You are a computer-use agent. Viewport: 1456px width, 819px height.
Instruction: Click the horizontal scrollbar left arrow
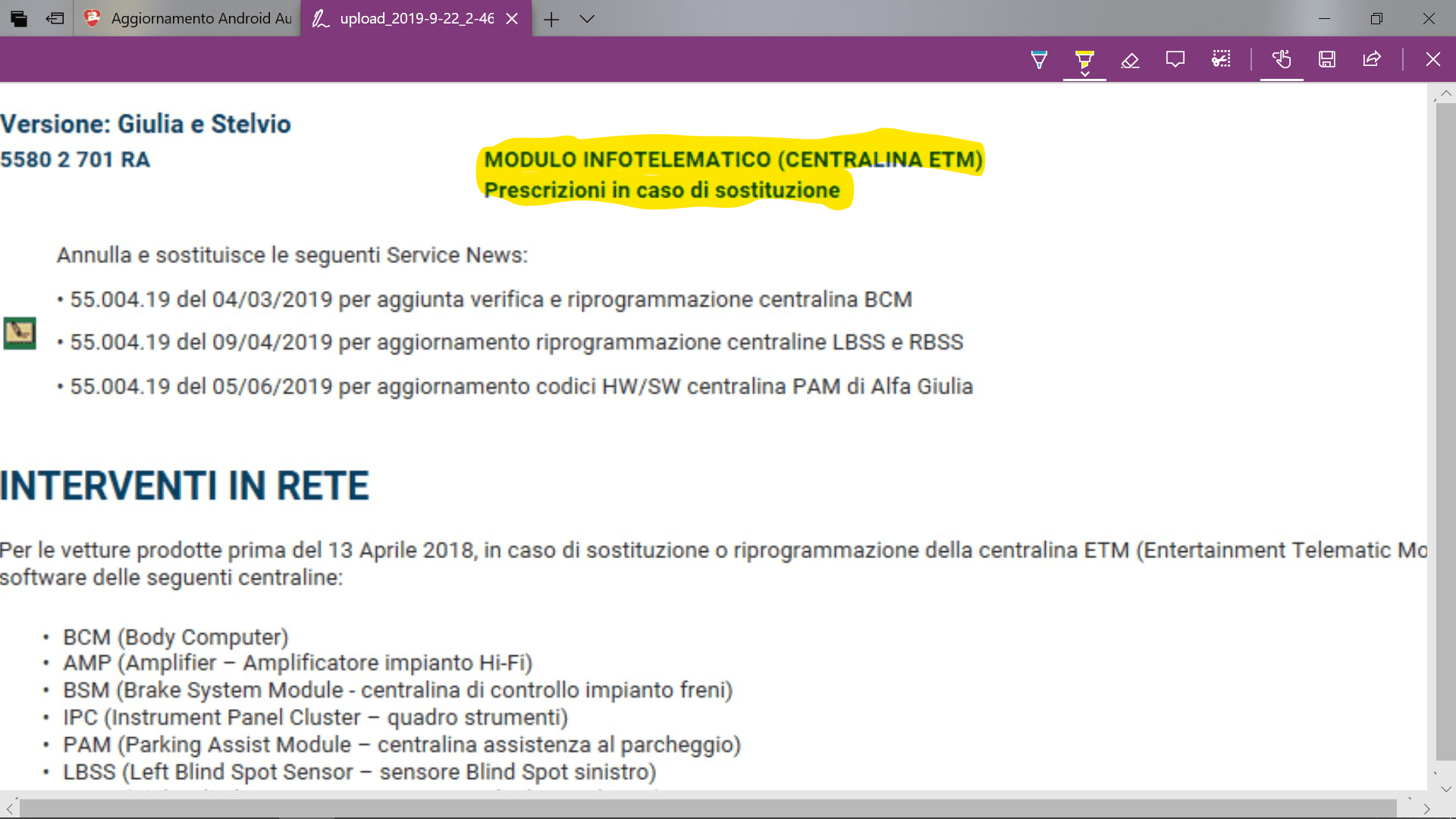[9, 808]
